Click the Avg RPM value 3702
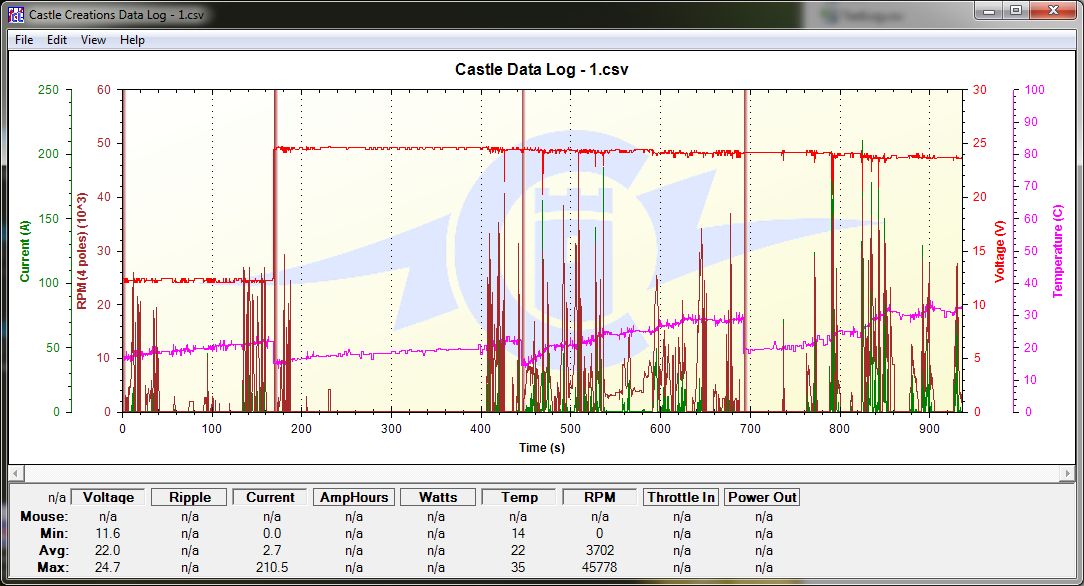1084x586 pixels. click(x=599, y=550)
